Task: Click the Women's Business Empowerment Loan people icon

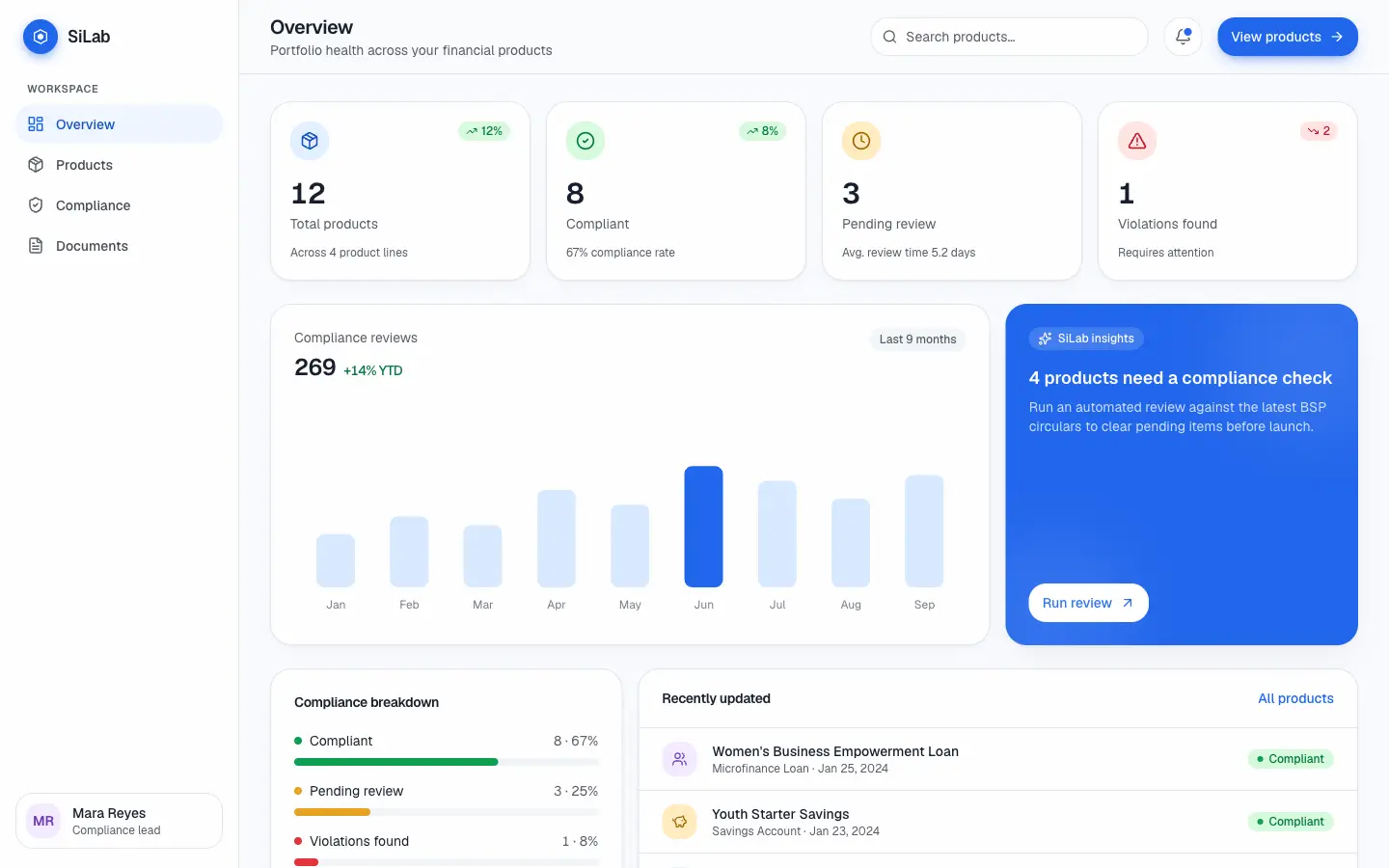Action: (679, 759)
